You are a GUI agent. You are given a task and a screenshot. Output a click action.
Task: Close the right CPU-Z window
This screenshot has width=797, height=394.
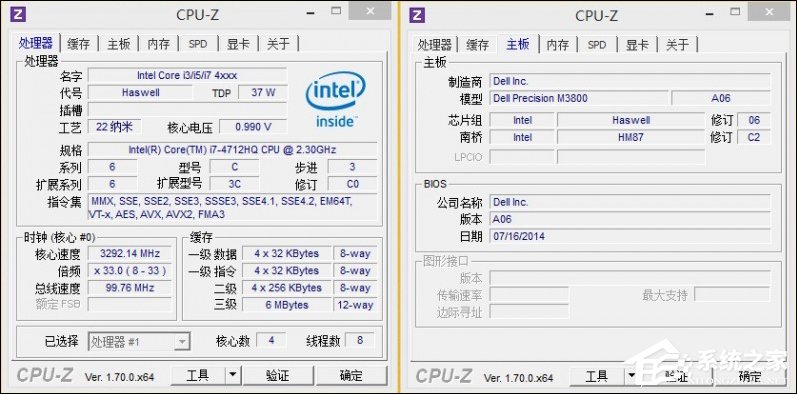pyautogui.click(x=770, y=11)
